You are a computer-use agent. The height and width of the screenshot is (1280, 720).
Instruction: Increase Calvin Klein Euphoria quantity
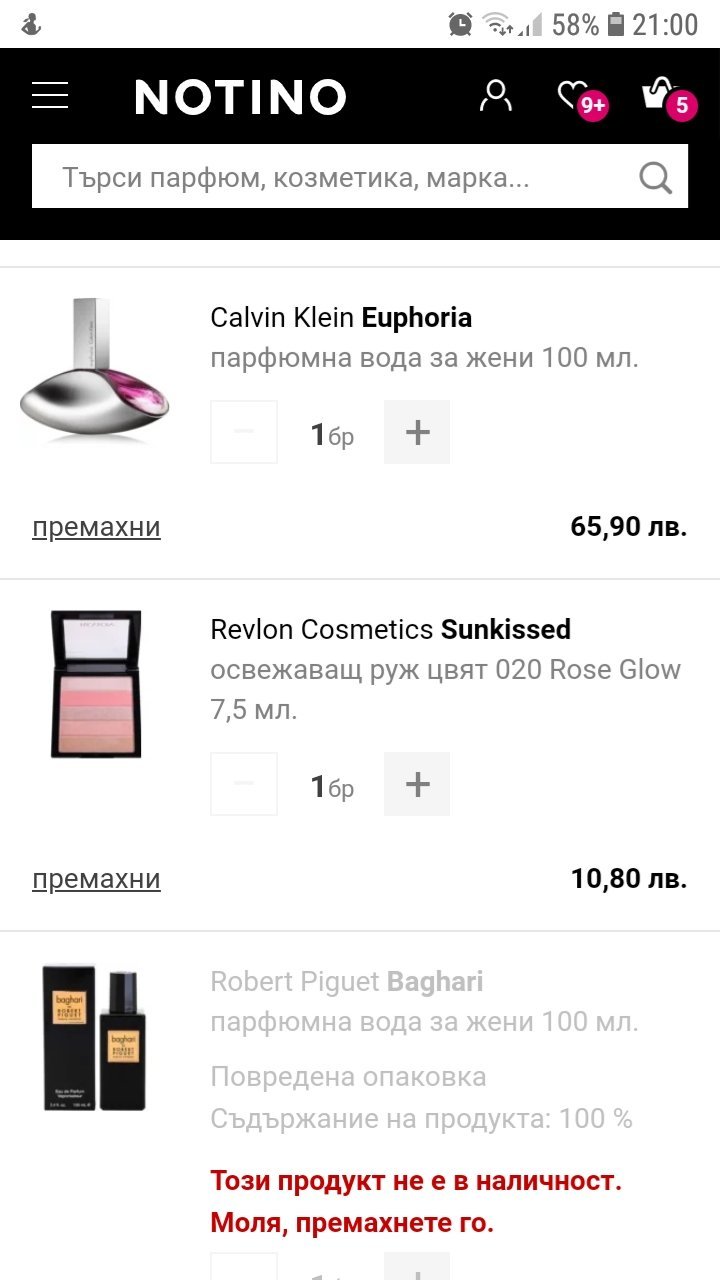tap(417, 432)
